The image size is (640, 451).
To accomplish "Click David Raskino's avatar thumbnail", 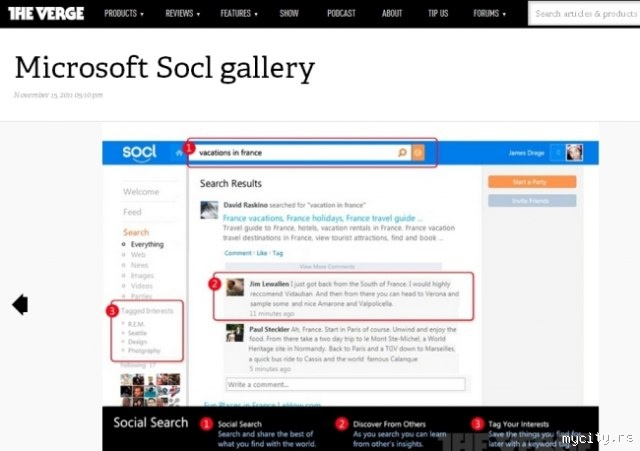I will tap(209, 210).
